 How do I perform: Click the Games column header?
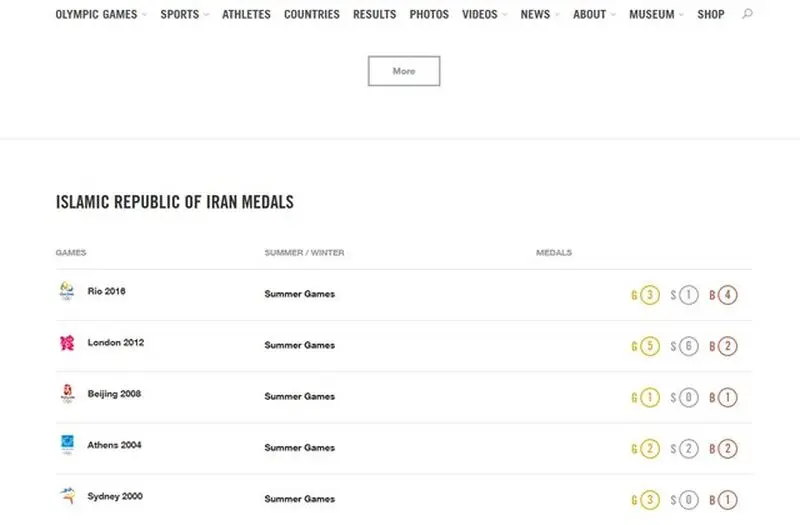(x=71, y=253)
